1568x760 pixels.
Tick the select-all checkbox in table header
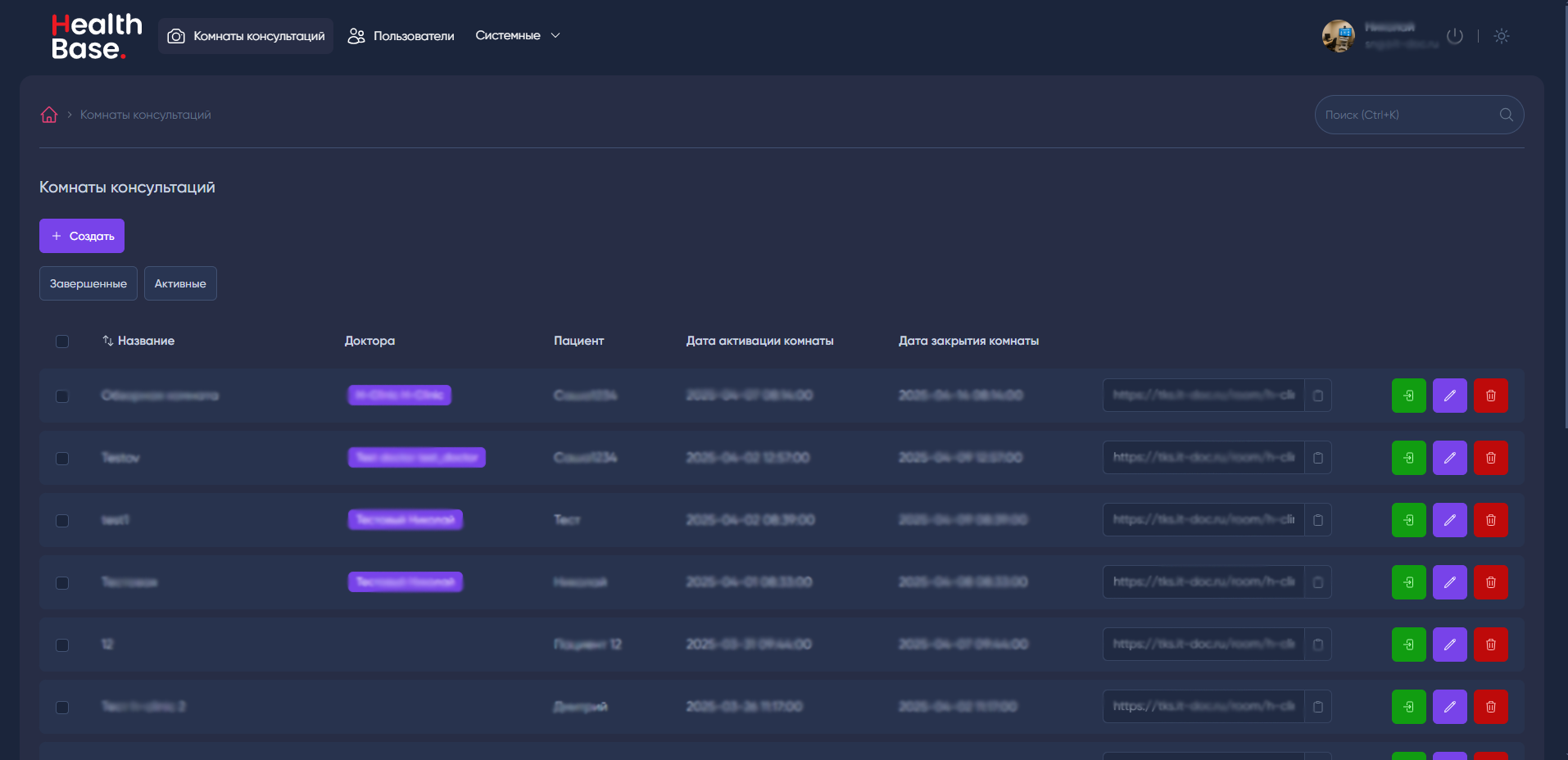[x=62, y=342]
